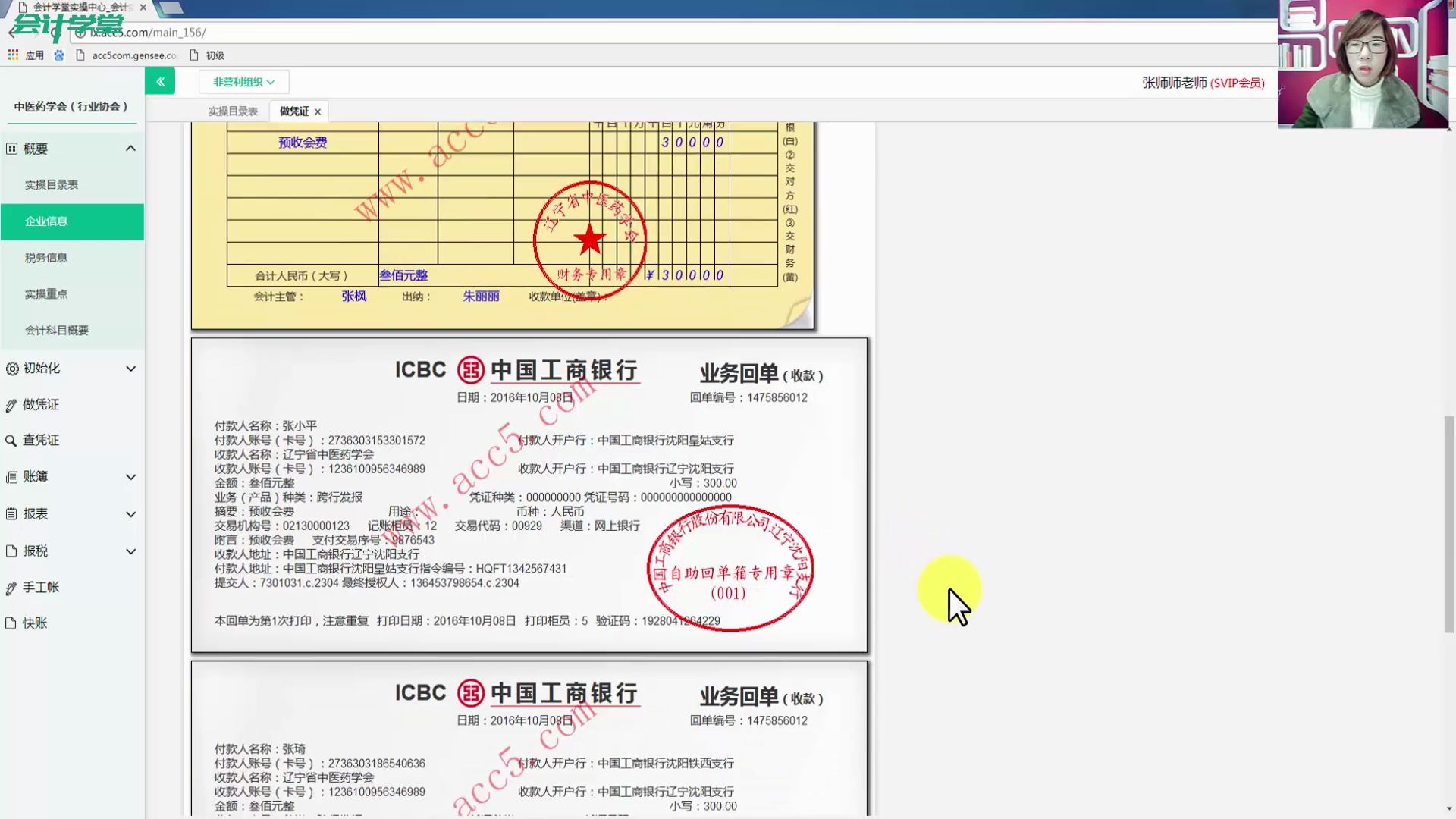Click the 概要 section icon

11,149
